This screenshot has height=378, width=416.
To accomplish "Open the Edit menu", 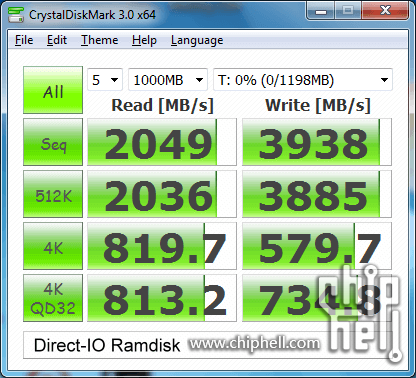I will 57,40.
